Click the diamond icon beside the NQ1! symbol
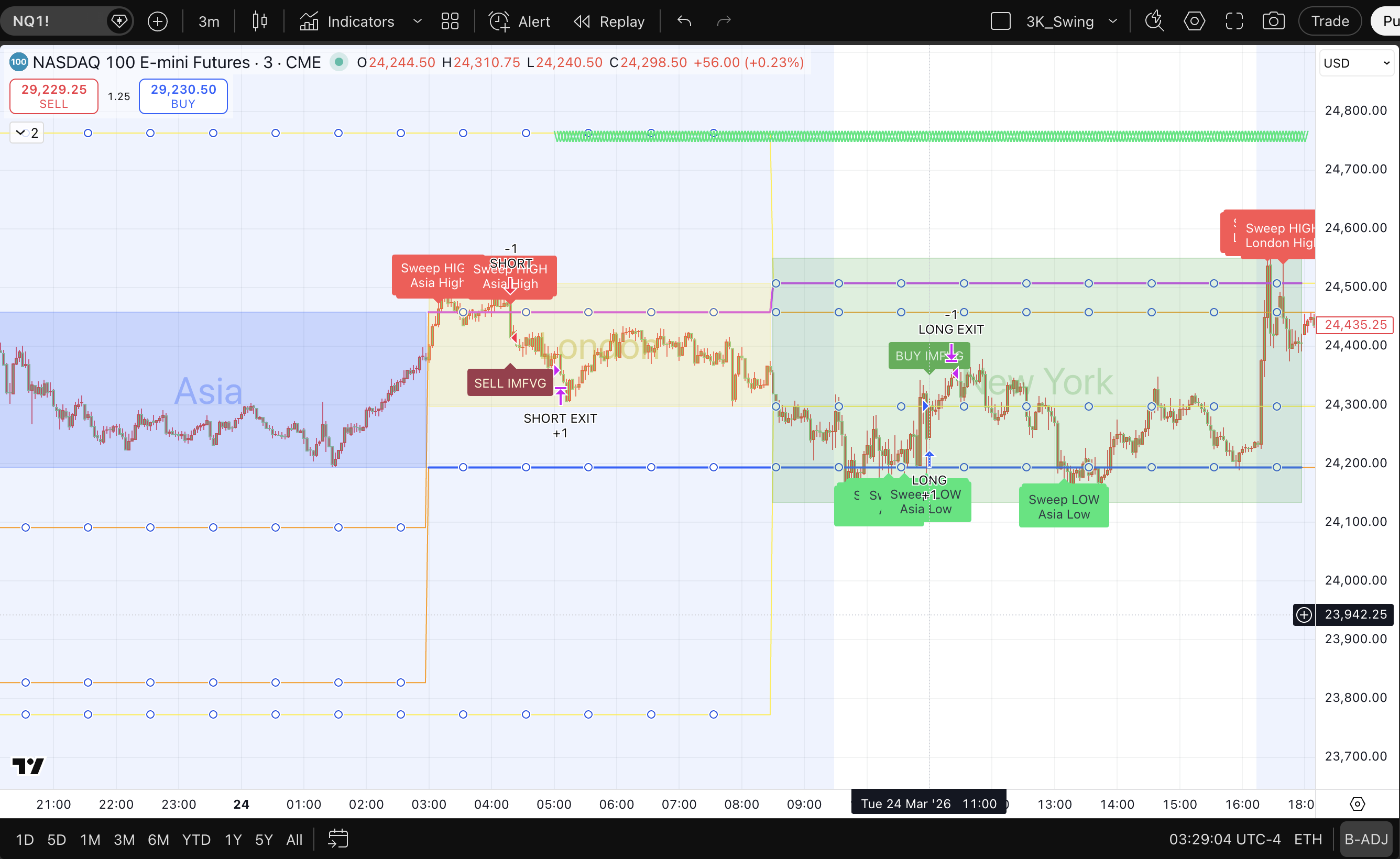1400x859 pixels. (119, 21)
